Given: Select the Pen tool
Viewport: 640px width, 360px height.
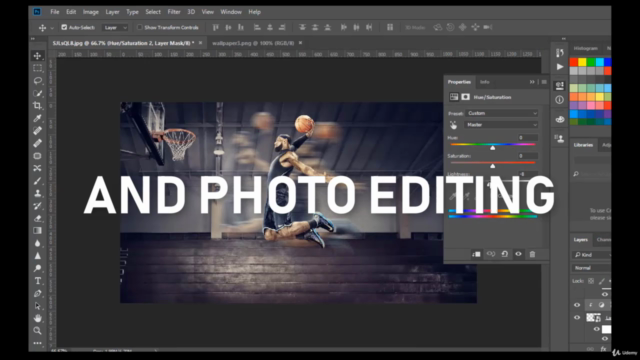Looking at the screenshot, I should (x=38, y=293).
